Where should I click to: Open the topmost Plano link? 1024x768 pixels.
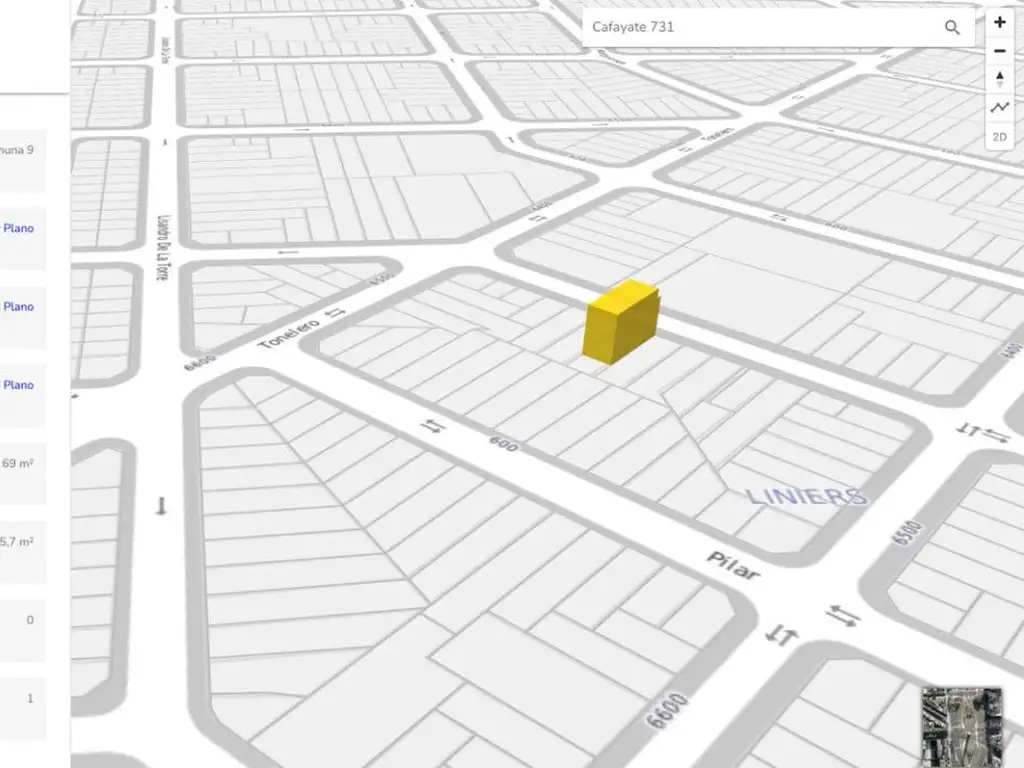click(x=18, y=228)
